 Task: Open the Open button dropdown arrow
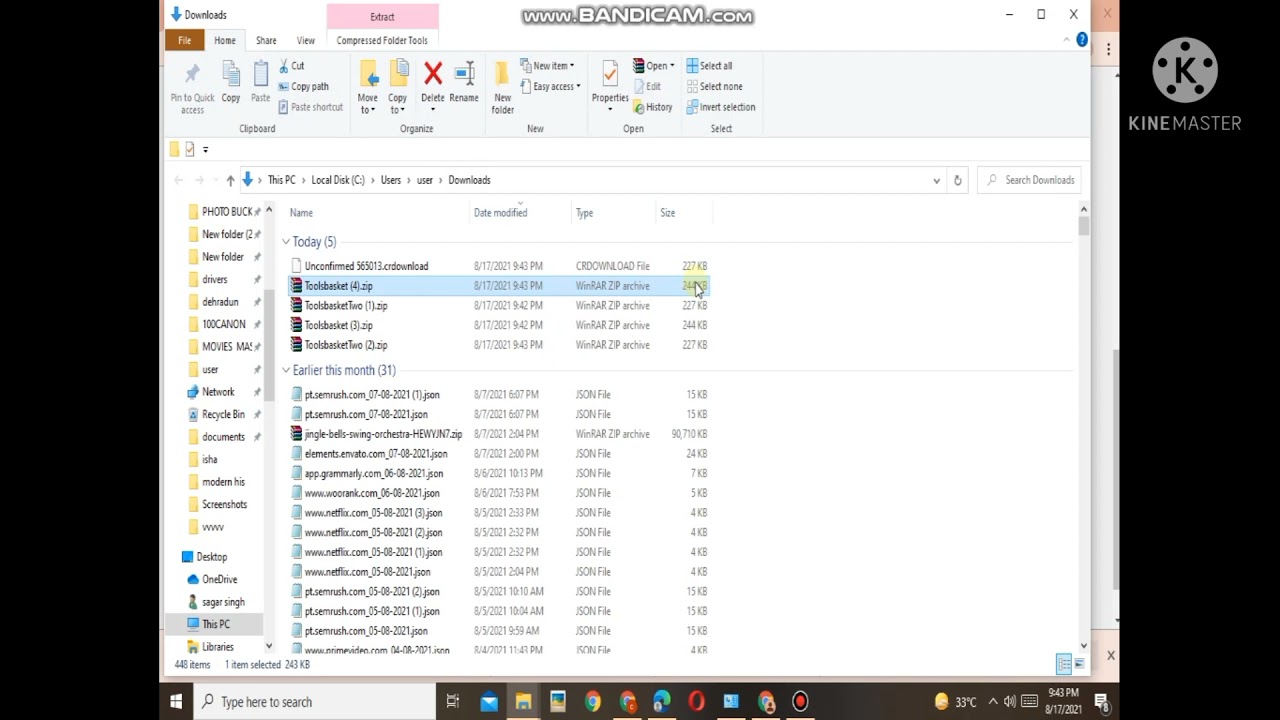pyautogui.click(x=672, y=66)
